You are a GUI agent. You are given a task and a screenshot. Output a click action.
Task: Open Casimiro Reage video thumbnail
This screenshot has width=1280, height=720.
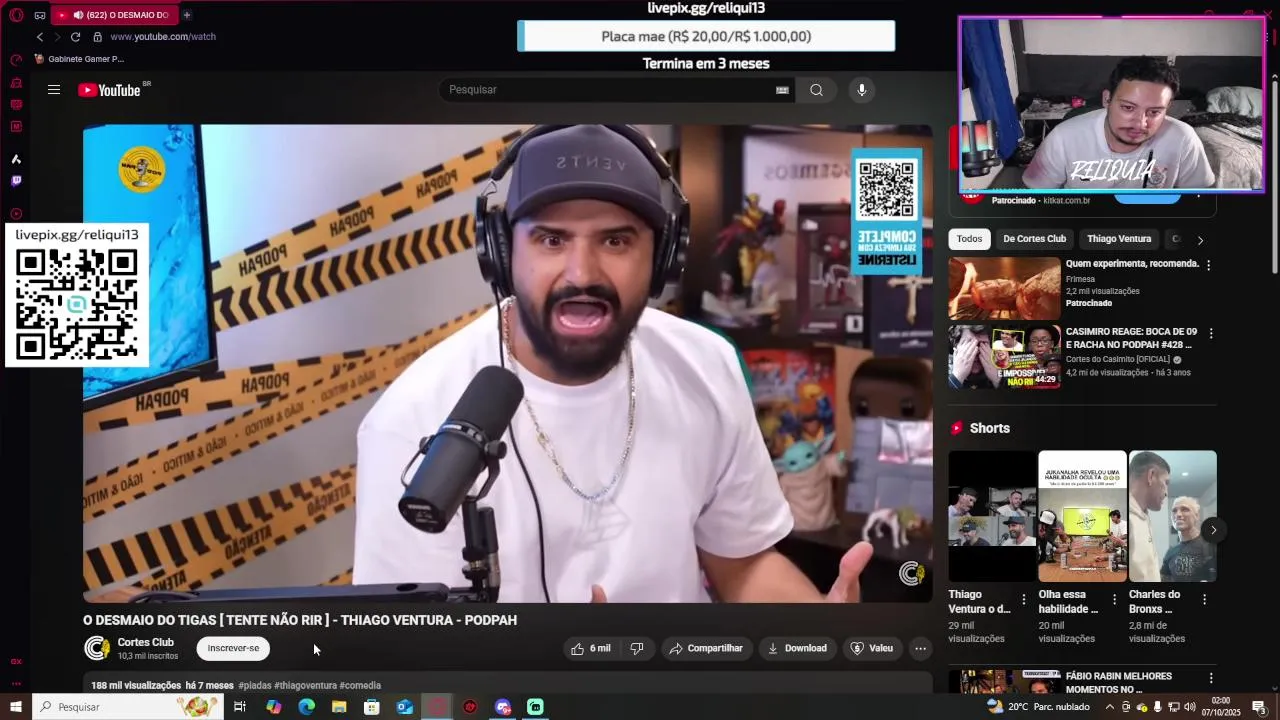(x=1004, y=357)
